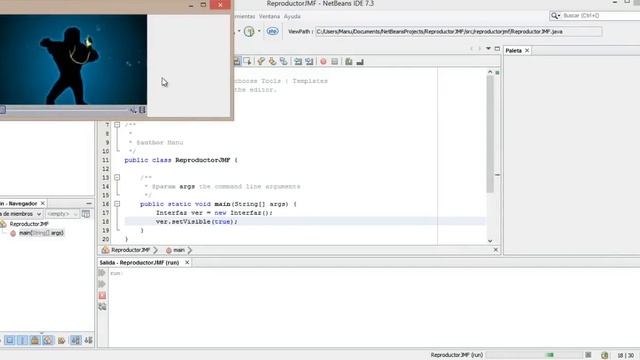This screenshot has width=640, height=360.
Task: Close the Navegador tab
Action: pos(42,203)
